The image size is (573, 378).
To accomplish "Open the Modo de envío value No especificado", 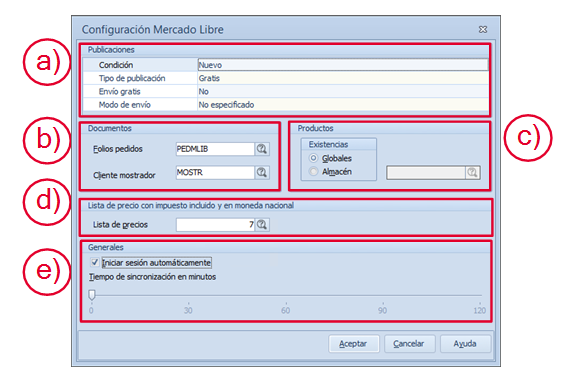I will point(343,105).
